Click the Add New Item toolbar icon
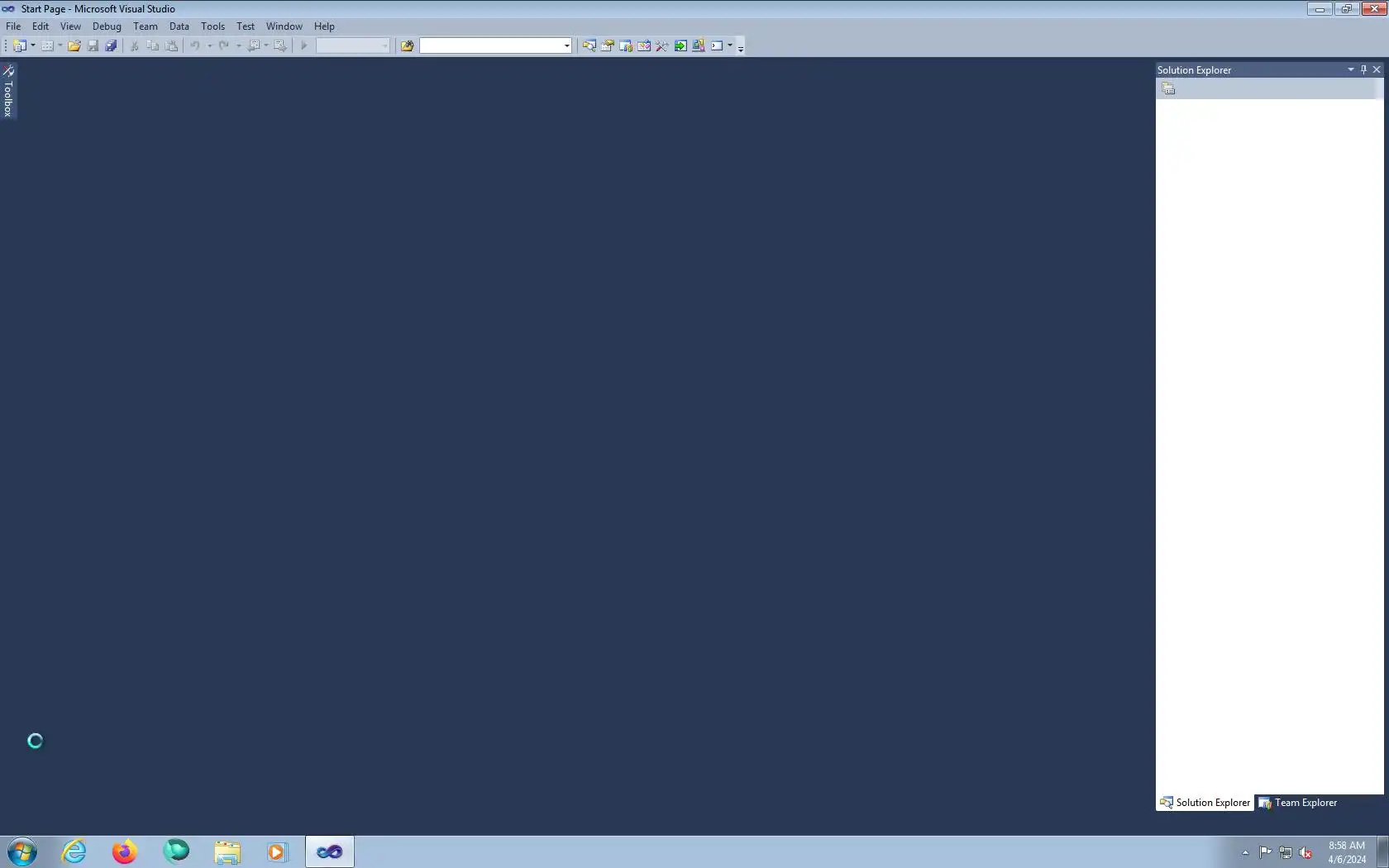1389x868 pixels. click(47, 46)
